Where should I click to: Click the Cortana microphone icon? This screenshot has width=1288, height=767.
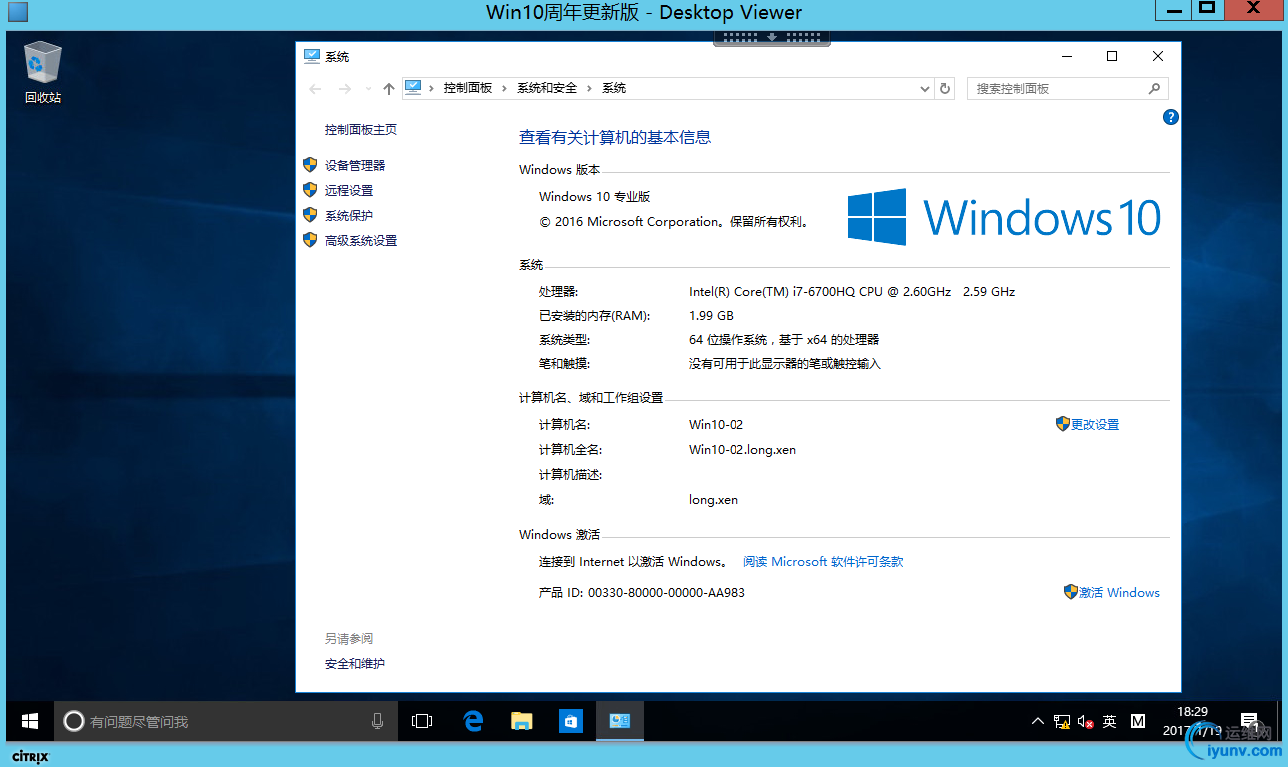pyautogui.click(x=377, y=721)
